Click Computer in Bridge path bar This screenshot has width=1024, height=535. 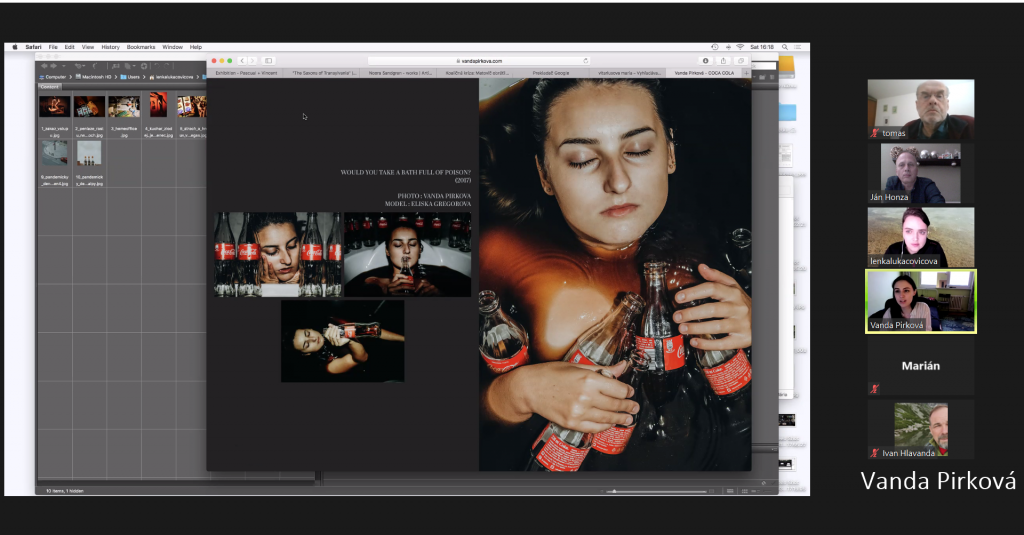pos(52,77)
